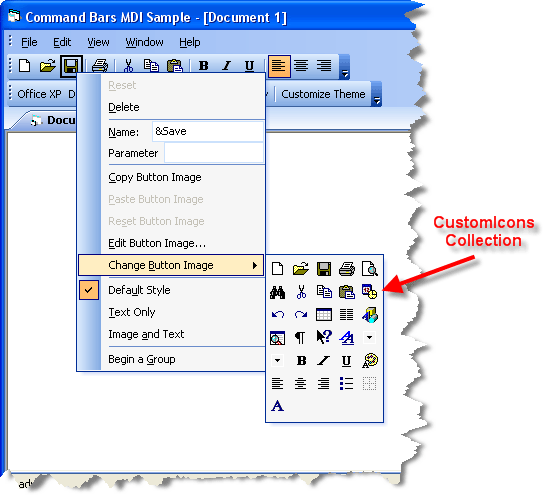
Task: Click the Copy icon in the toolbar
Action: pyautogui.click(x=151, y=65)
